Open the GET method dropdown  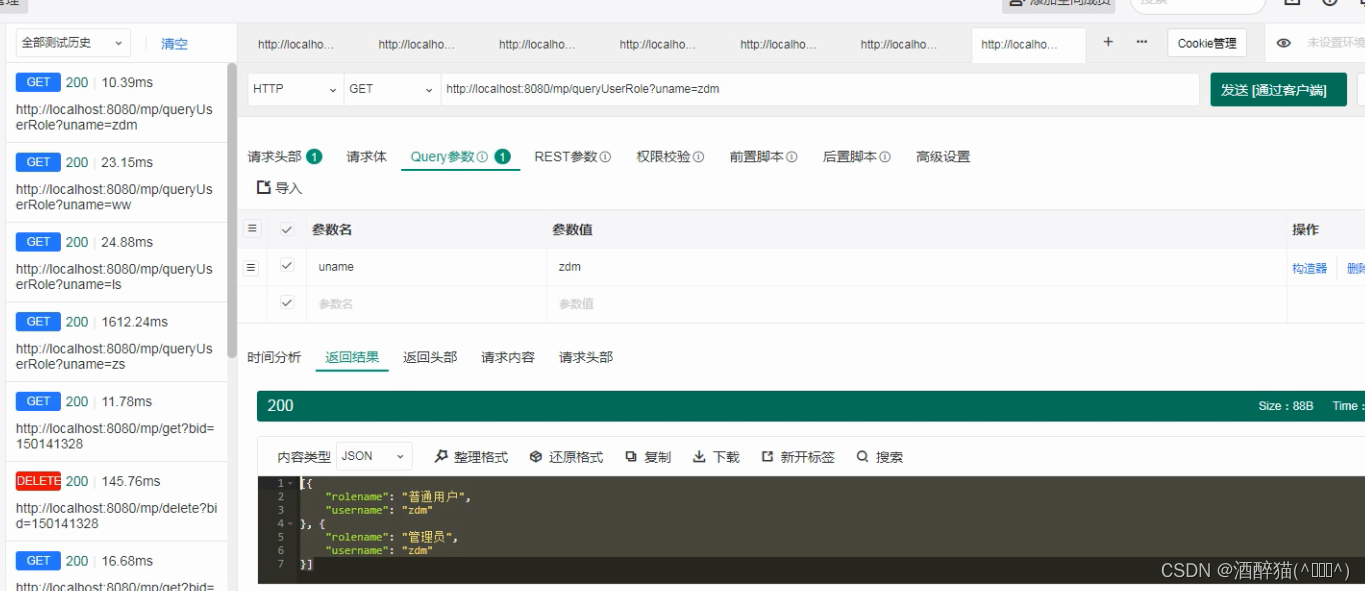pos(390,89)
